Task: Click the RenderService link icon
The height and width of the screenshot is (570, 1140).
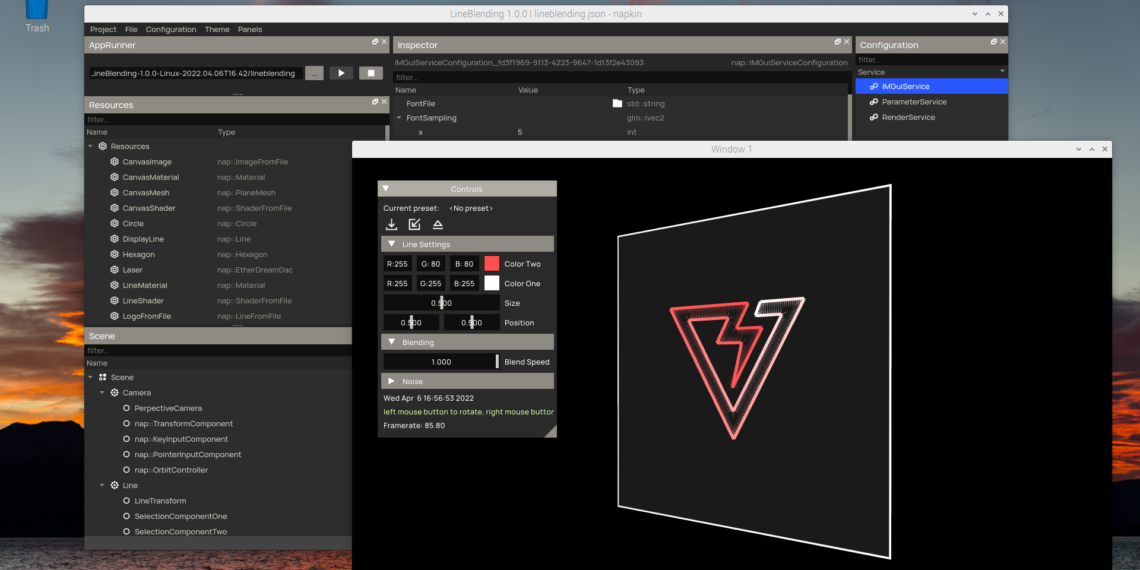Action: click(x=873, y=117)
